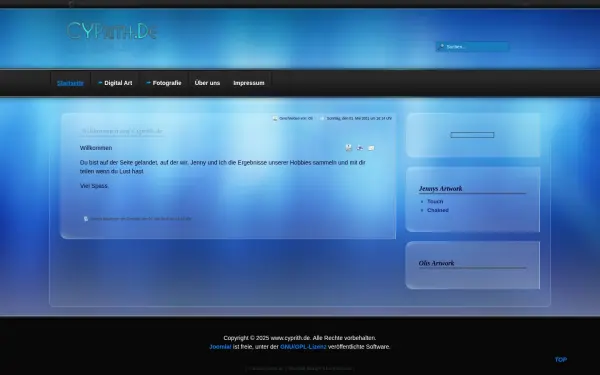Open the PDF icon next to Willkommen
Viewport: 600px width, 375px height.
point(349,148)
